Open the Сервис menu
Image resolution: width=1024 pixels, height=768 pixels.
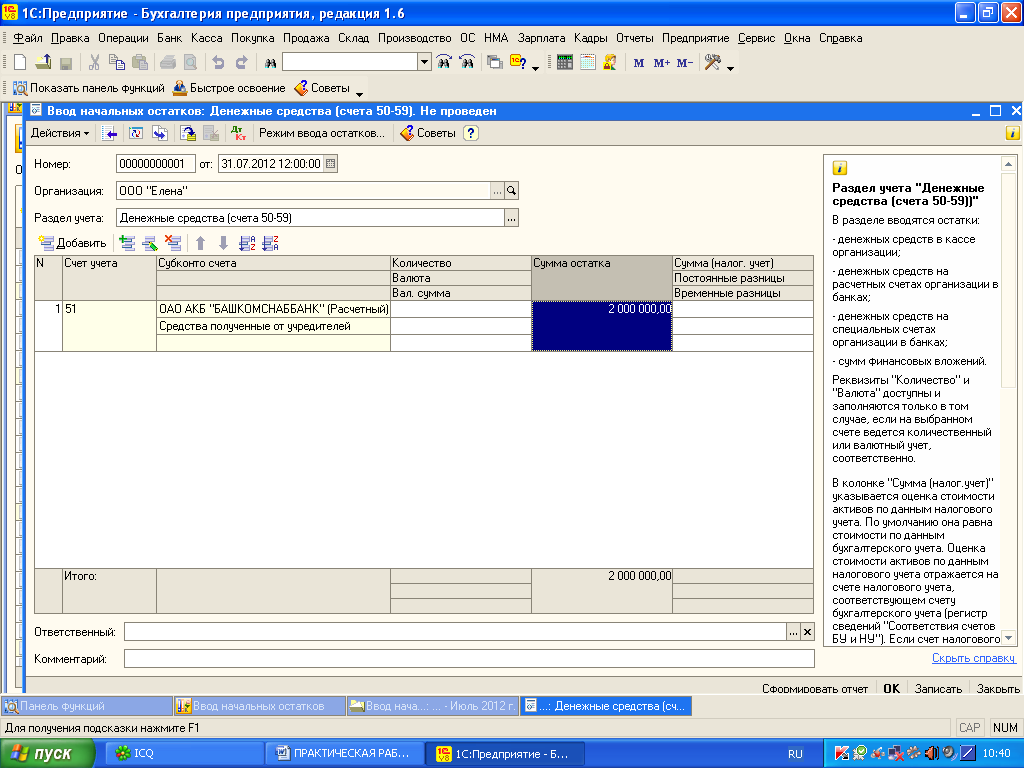click(x=756, y=38)
